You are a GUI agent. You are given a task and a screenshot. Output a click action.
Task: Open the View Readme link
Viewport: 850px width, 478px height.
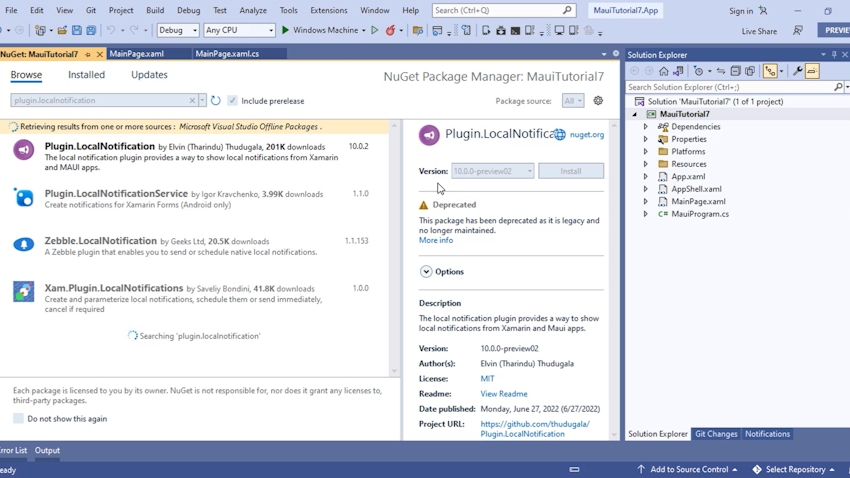tap(504, 394)
